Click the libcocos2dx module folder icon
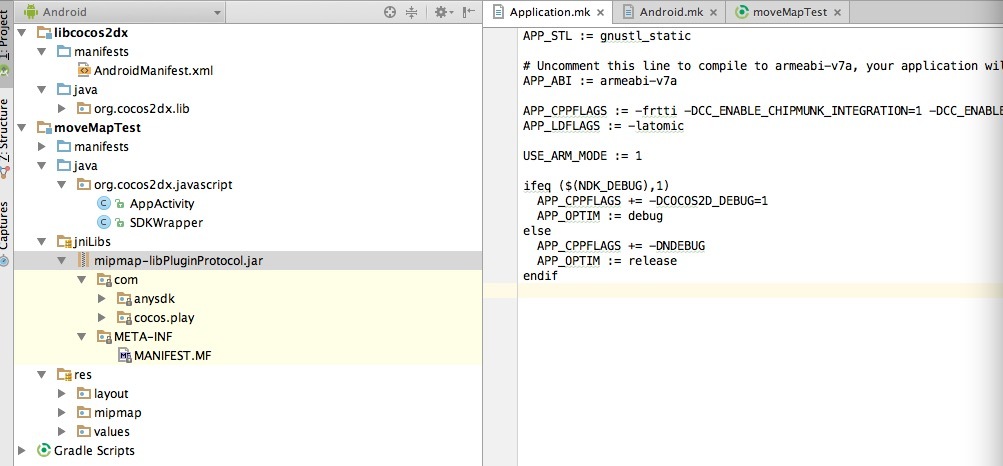Image resolution: width=1003 pixels, height=466 pixels. [44, 32]
